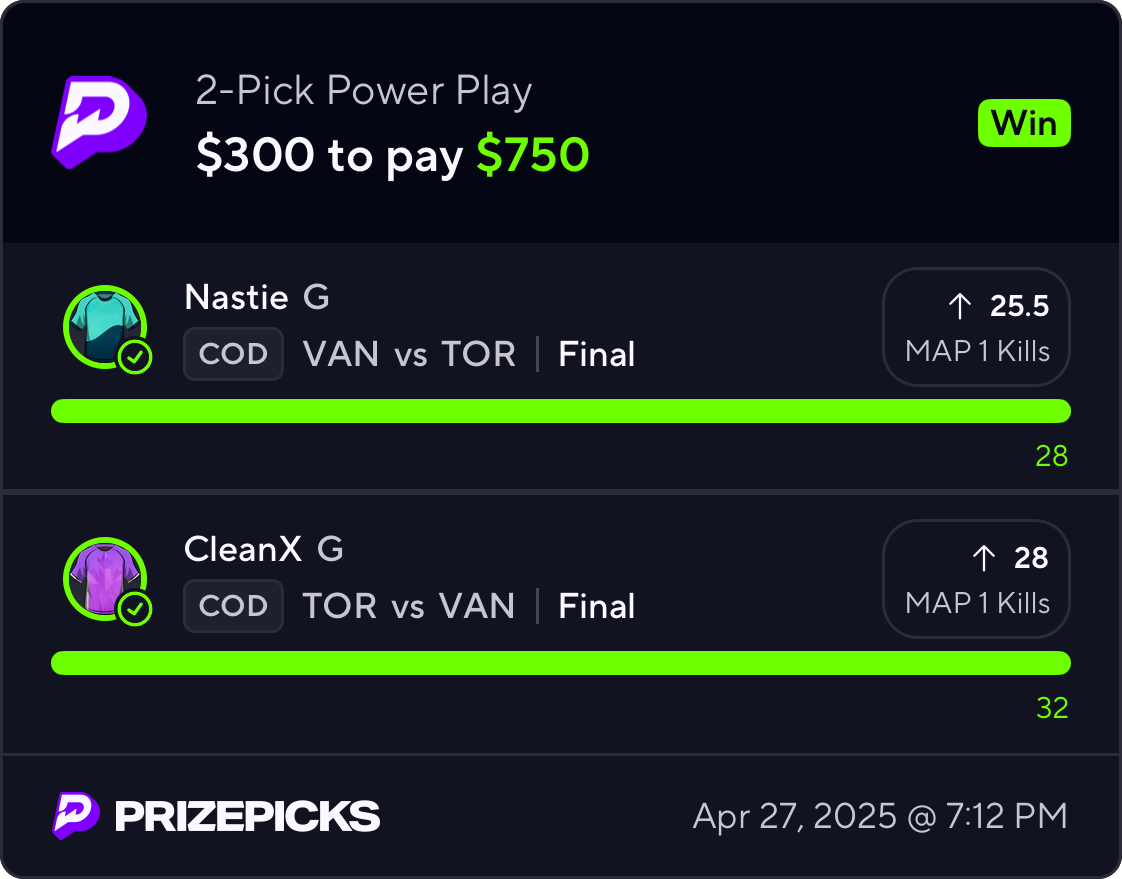The image size is (1122, 879).
Task: Click the green checkmark on CleanX's avatar
Action: pyautogui.click(x=135, y=609)
